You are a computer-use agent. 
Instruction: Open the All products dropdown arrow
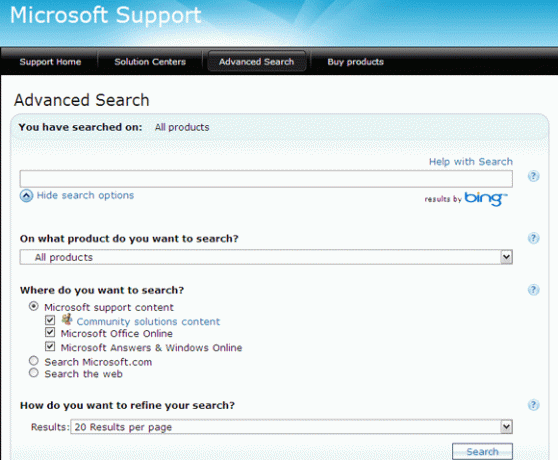click(x=506, y=257)
